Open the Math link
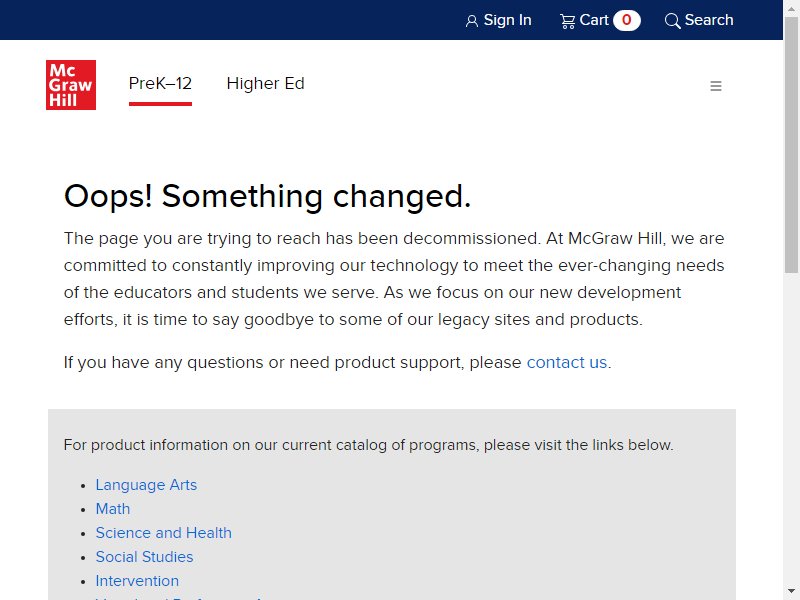The width and height of the screenshot is (800, 600). point(113,509)
